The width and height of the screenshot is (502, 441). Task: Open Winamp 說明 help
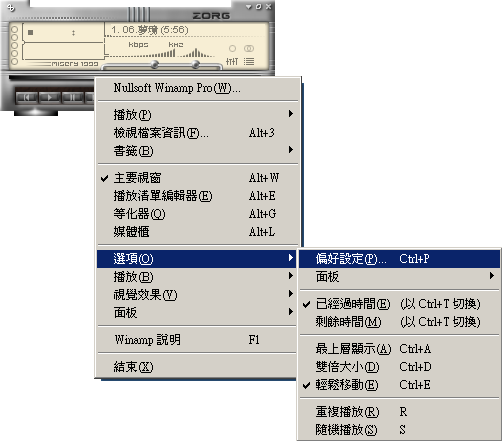pyautogui.click(x=197, y=340)
